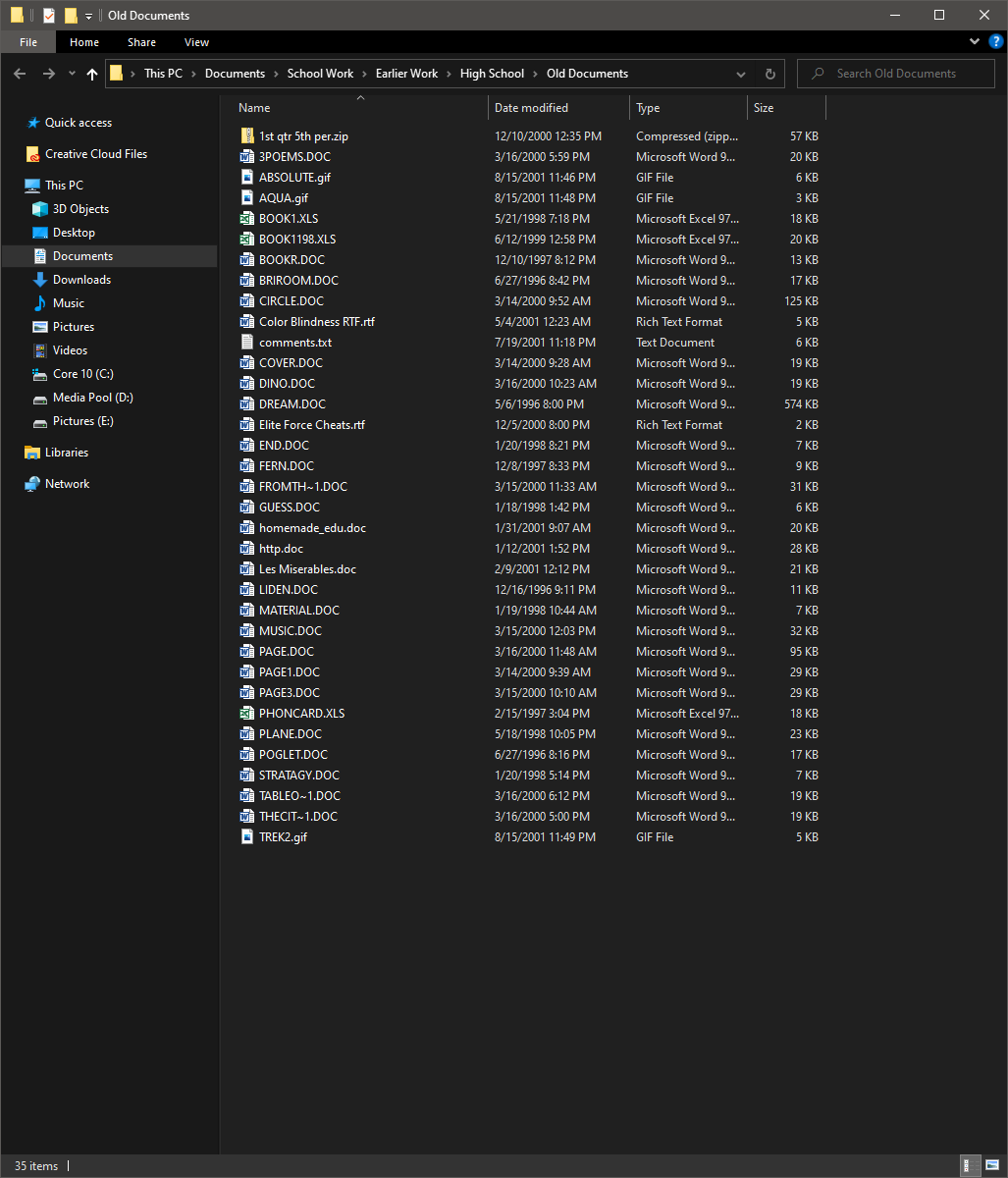This screenshot has height=1178, width=1008.
Task: Switch to details view layout
Action: (968, 1166)
